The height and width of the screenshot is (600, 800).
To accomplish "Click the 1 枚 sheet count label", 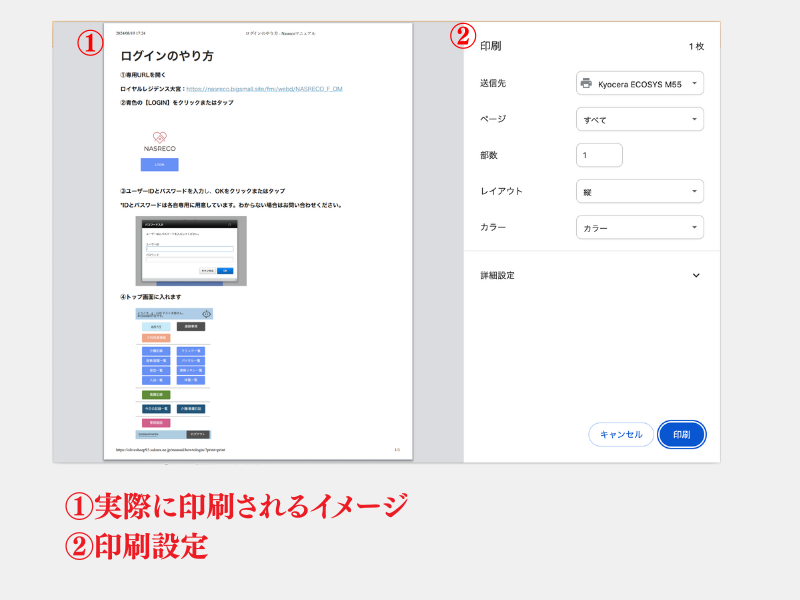I will click(x=695, y=46).
